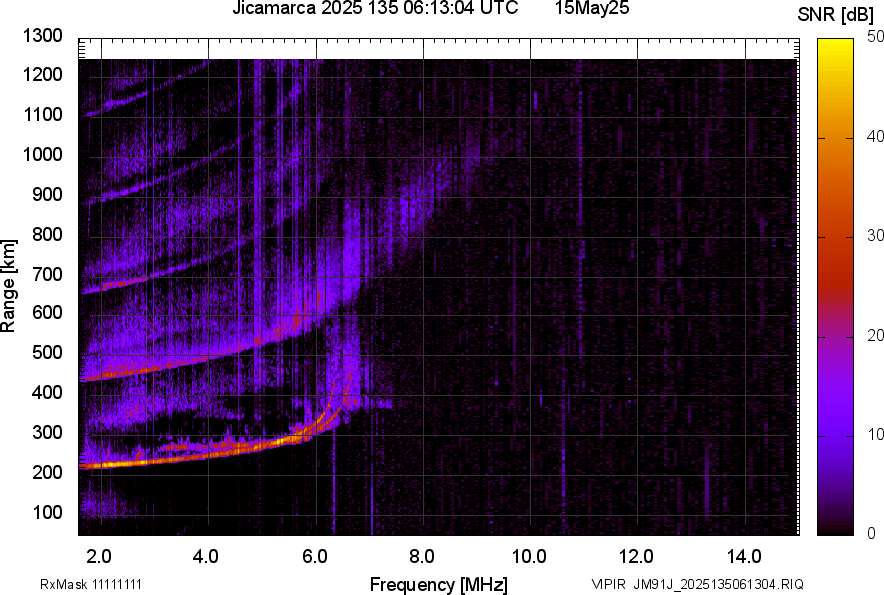Viewport: 884px width, 595px height.
Task: Click the 1300 tick on the range axis
Action: (42, 37)
